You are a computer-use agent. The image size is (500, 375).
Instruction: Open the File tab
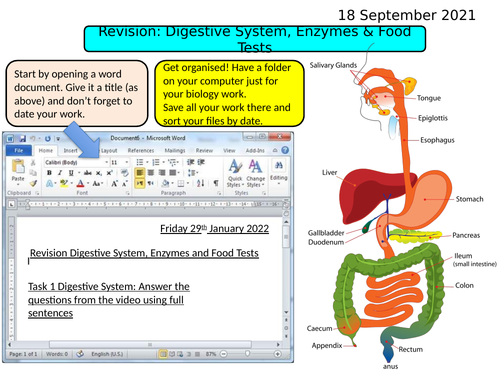click(19, 151)
